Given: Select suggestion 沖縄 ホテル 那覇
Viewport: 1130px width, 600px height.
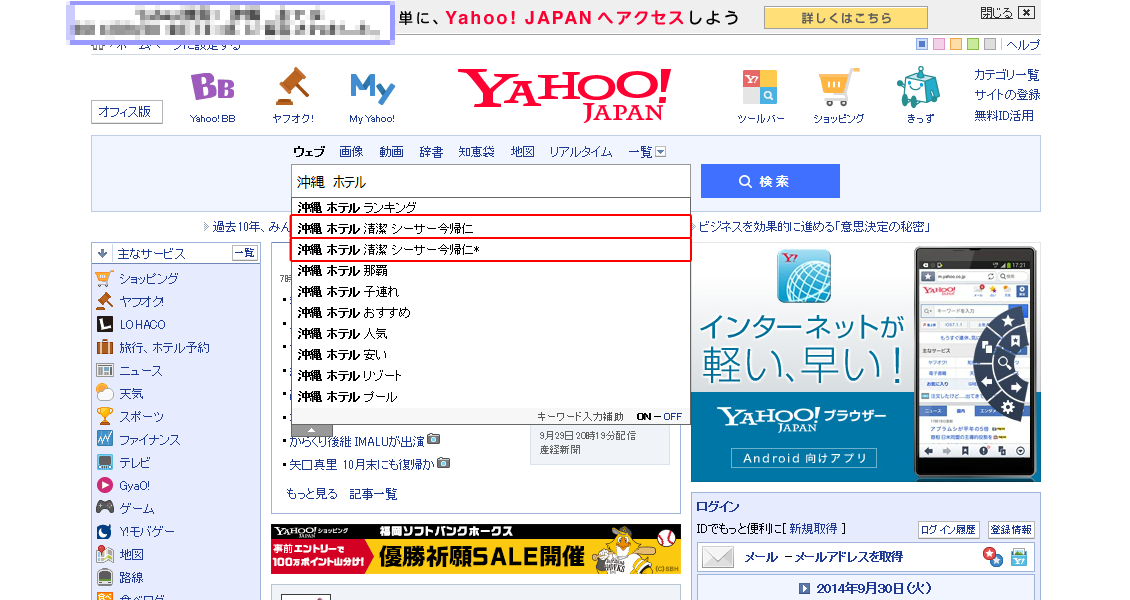Looking at the screenshot, I should 491,271.
